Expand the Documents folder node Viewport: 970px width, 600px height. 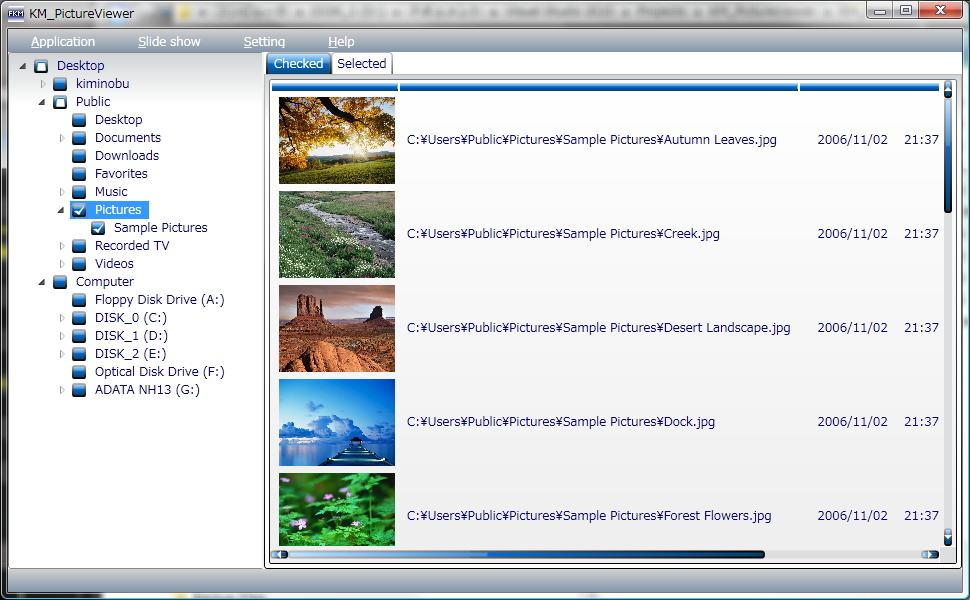[62, 138]
